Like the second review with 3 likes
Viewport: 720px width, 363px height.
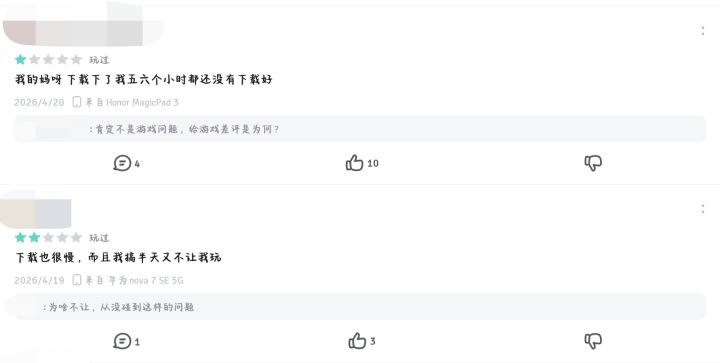(x=362, y=341)
